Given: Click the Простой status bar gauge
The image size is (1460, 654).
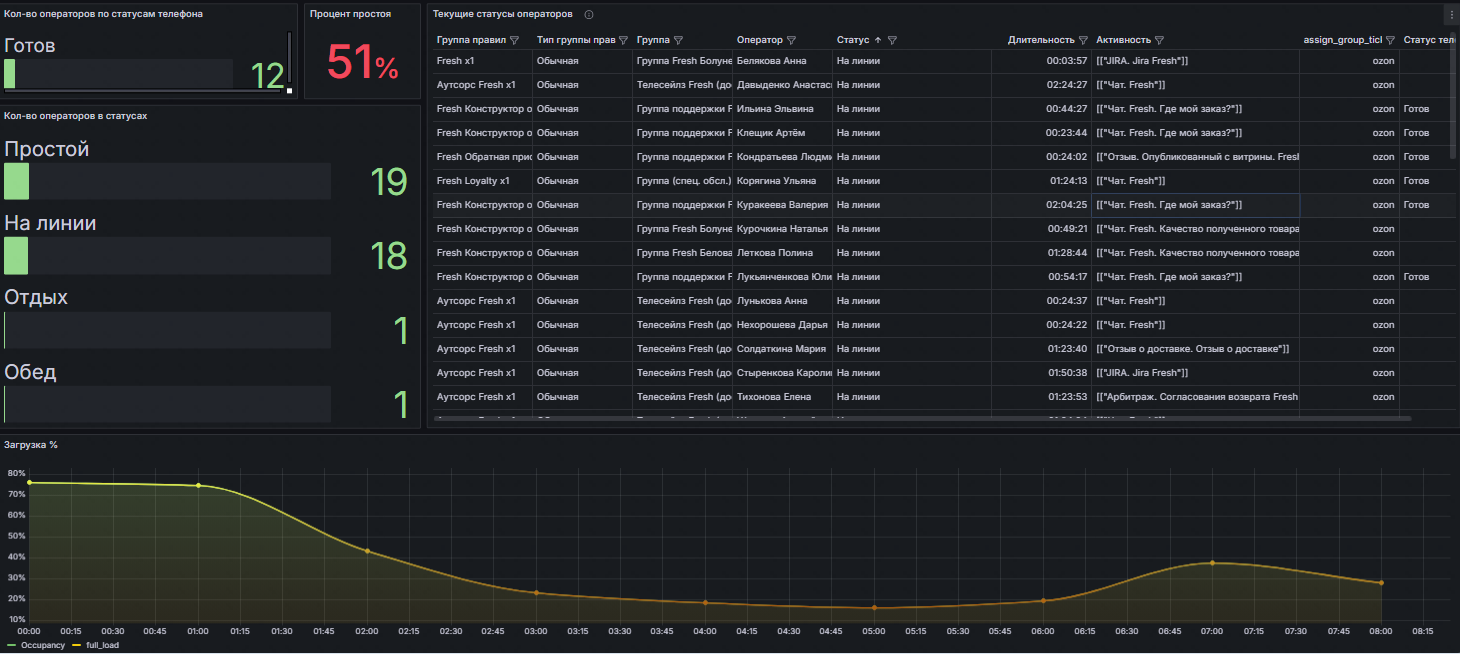Looking at the screenshot, I should pos(167,182).
